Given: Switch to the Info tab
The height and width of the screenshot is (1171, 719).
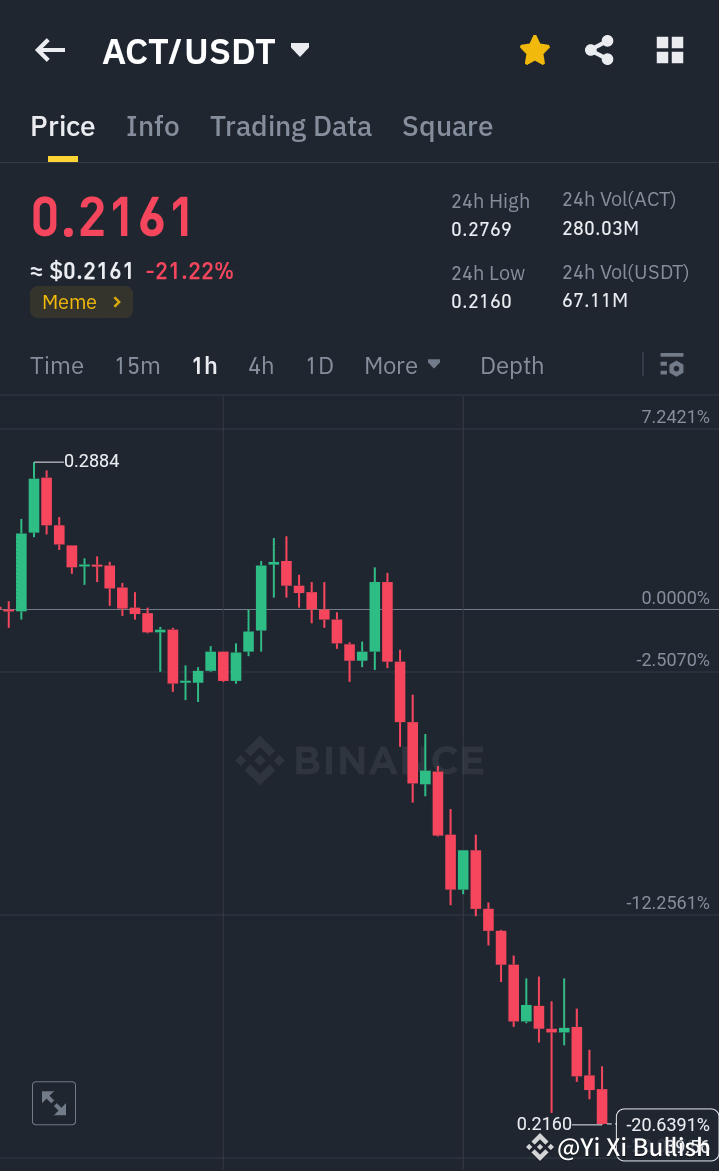Looking at the screenshot, I should [152, 126].
